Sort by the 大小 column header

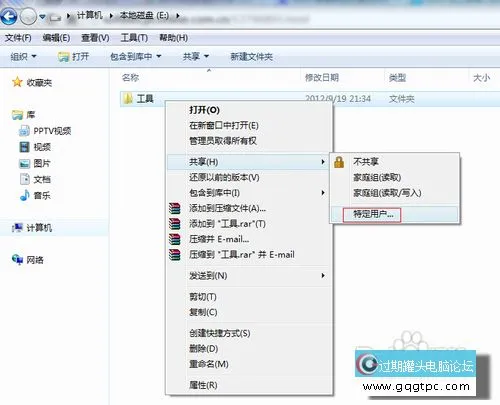pos(481,78)
